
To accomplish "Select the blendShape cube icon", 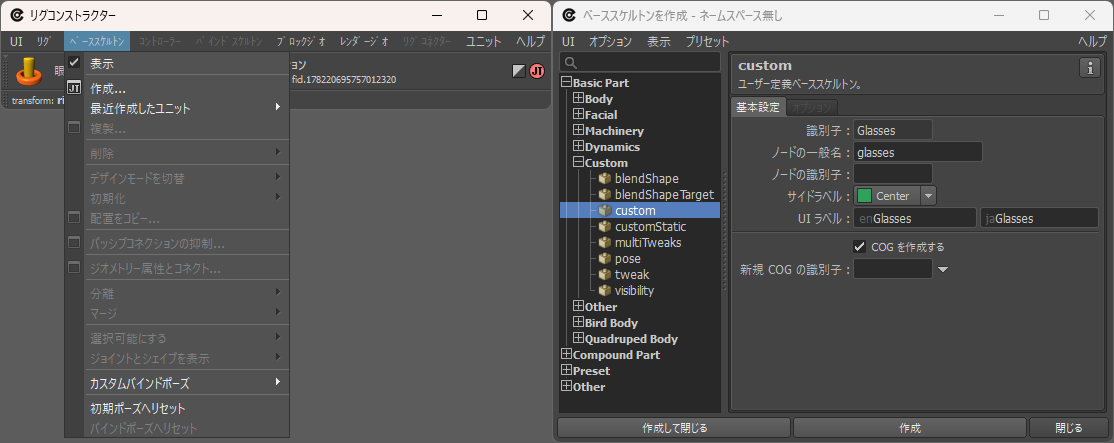I will [605, 178].
